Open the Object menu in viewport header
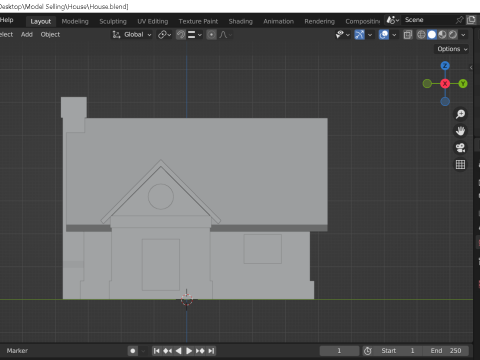Screen dimensions: 480x360 coord(50,34)
